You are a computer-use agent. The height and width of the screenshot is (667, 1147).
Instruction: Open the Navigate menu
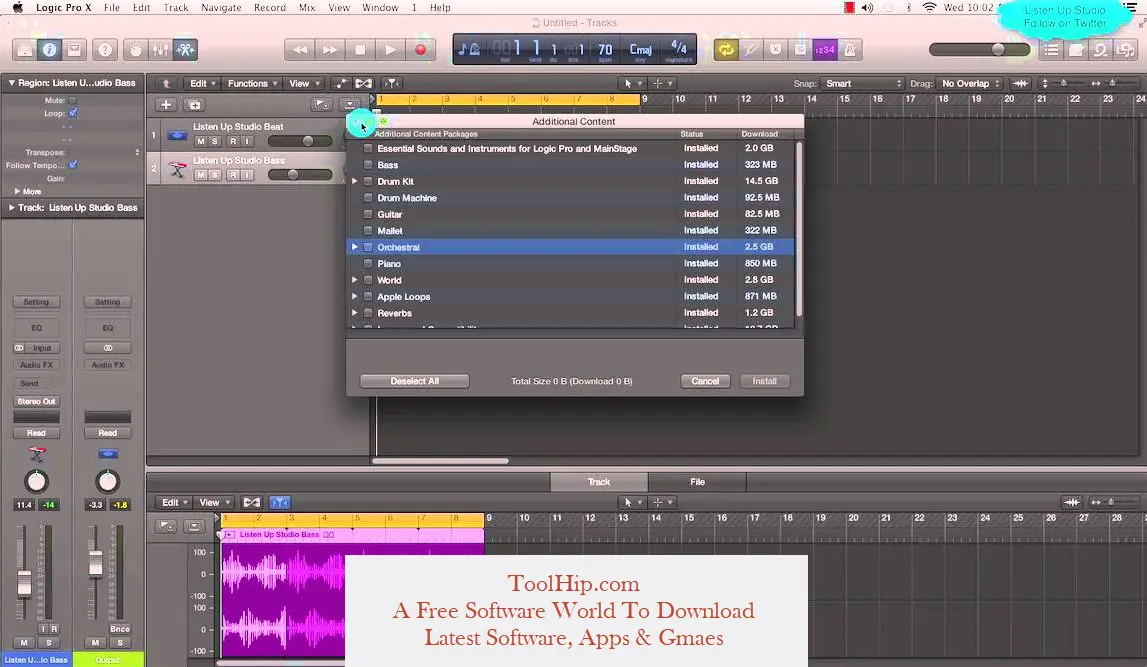[x=221, y=7]
